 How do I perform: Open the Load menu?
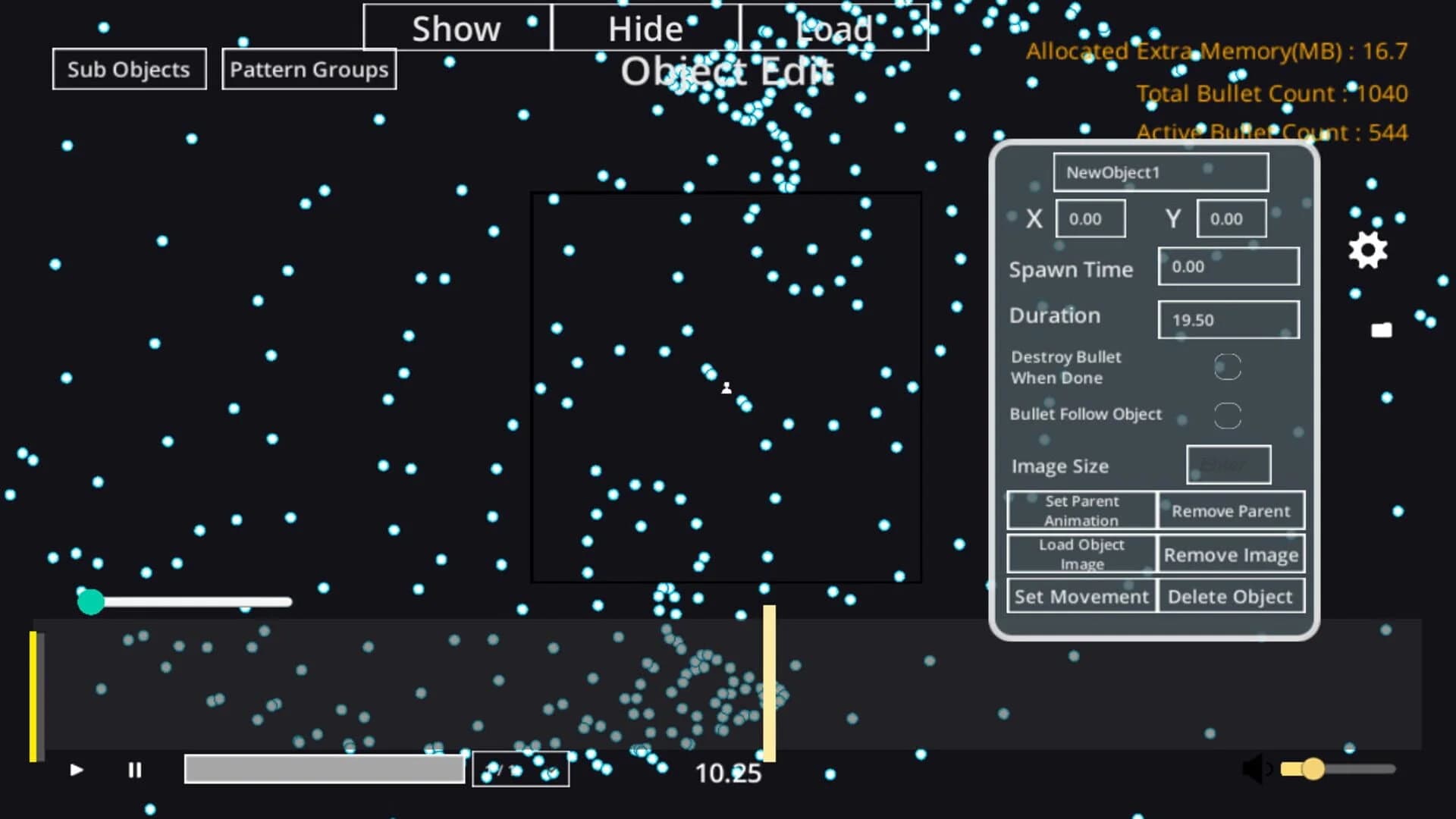point(833,28)
